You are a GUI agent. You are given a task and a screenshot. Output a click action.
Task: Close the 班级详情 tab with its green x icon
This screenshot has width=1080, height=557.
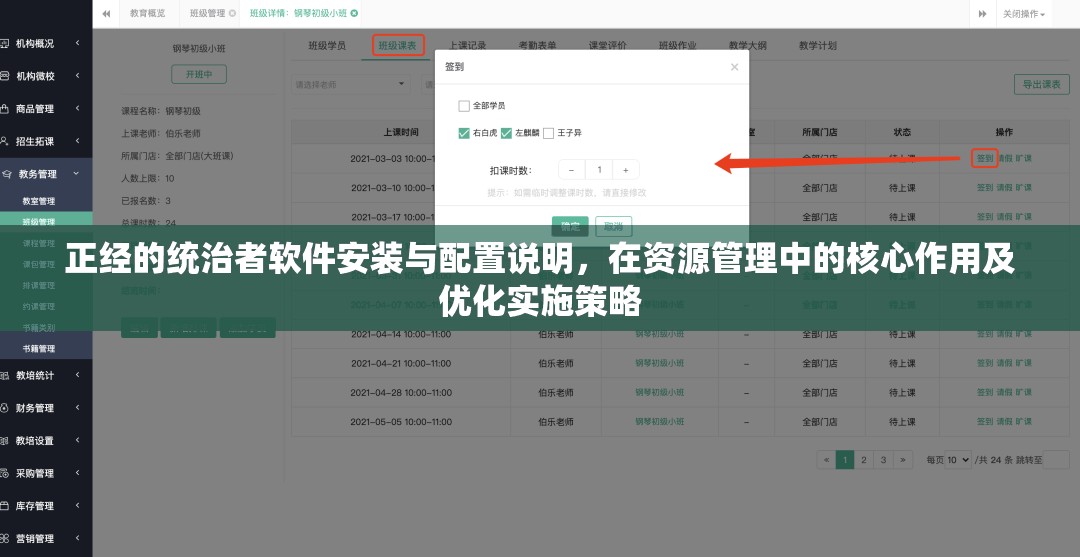(354, 13)
